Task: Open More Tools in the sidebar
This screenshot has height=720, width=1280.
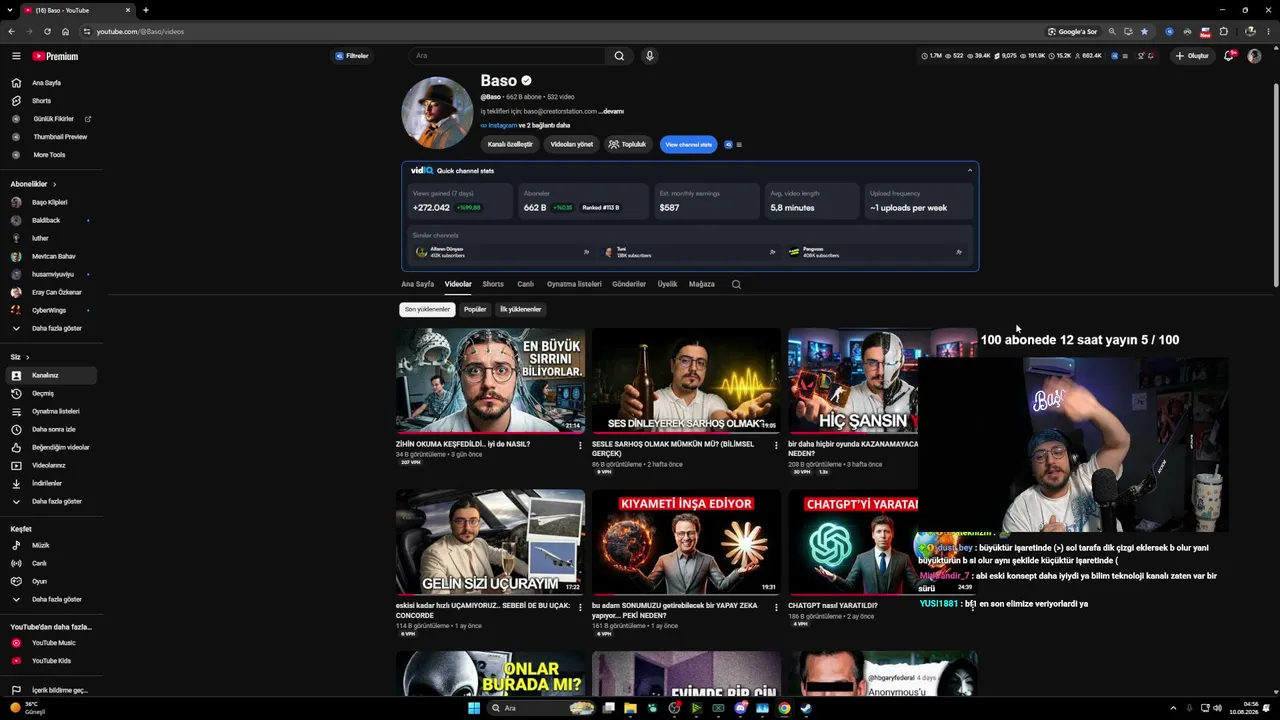Action: [x=51, y=155]
